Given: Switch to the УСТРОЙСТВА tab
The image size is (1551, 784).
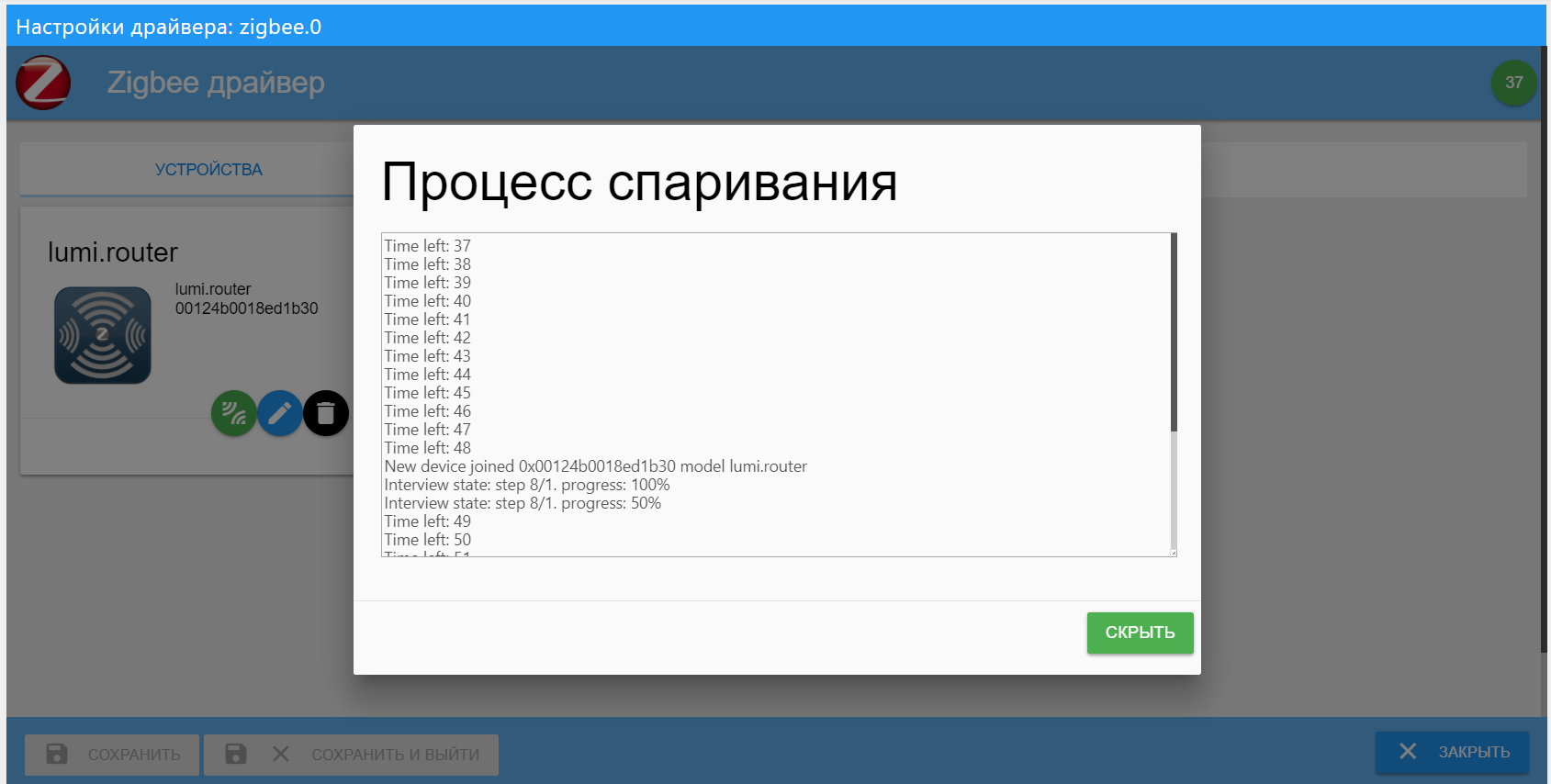Looking at the screenshot, I should [x=208, y=169].
